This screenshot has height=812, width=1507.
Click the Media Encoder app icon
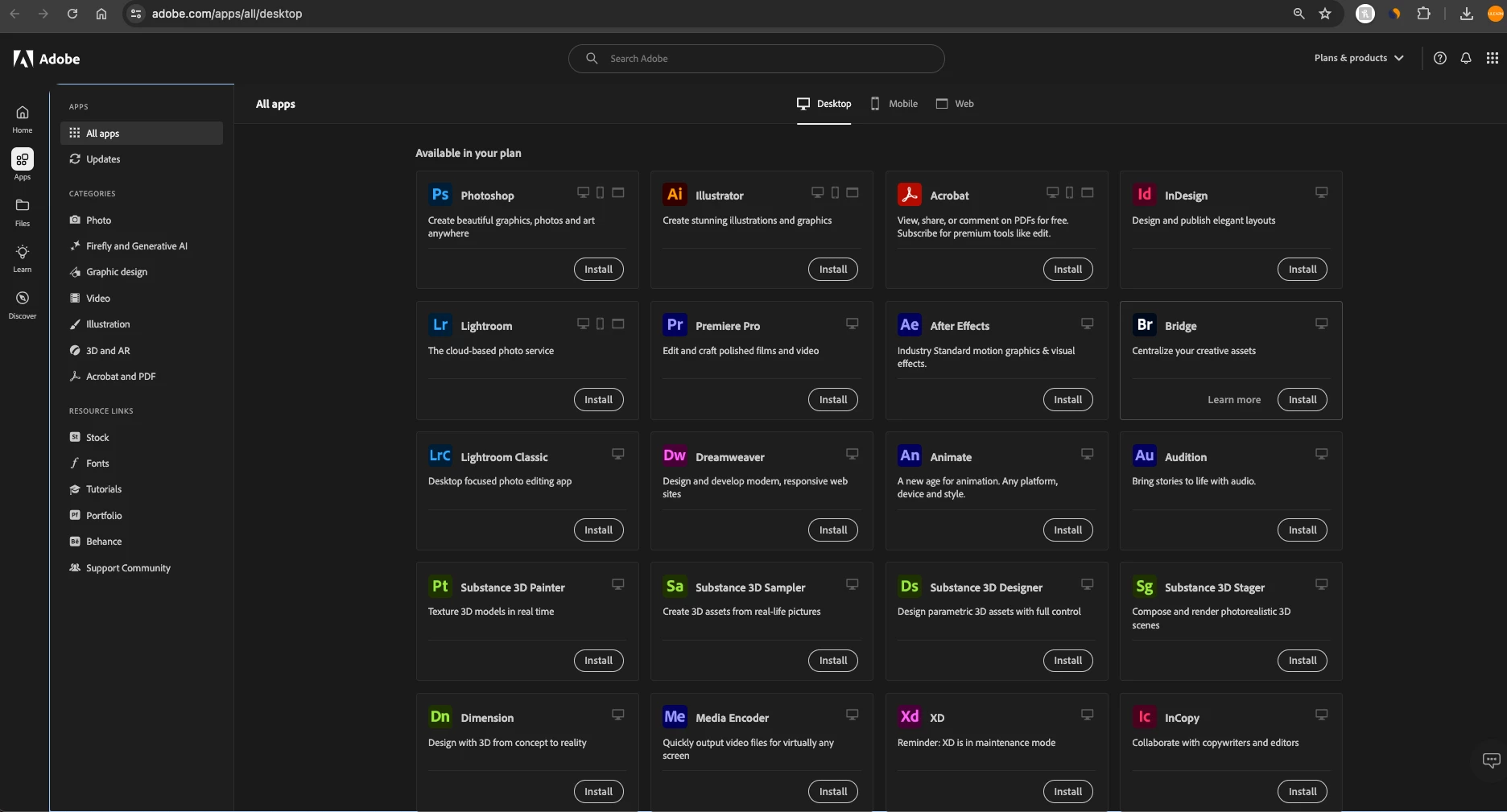pos(675,717)
